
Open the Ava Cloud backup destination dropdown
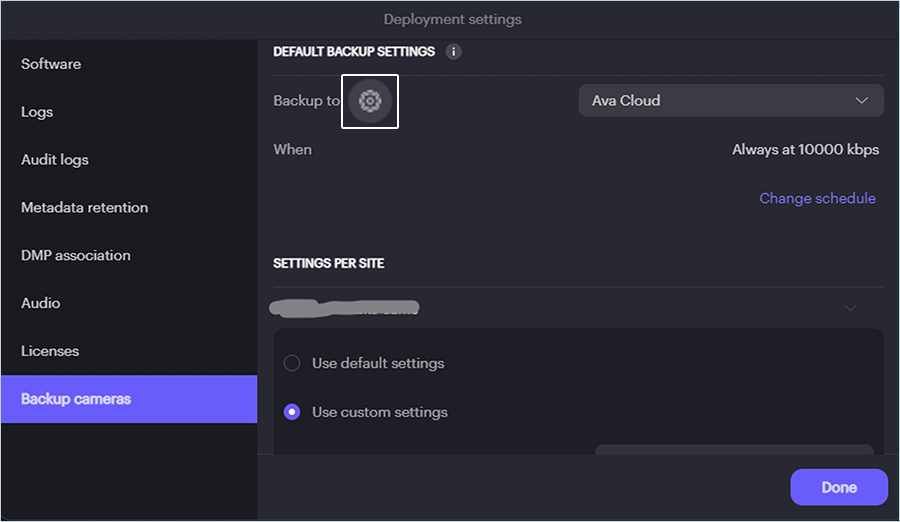731,100
